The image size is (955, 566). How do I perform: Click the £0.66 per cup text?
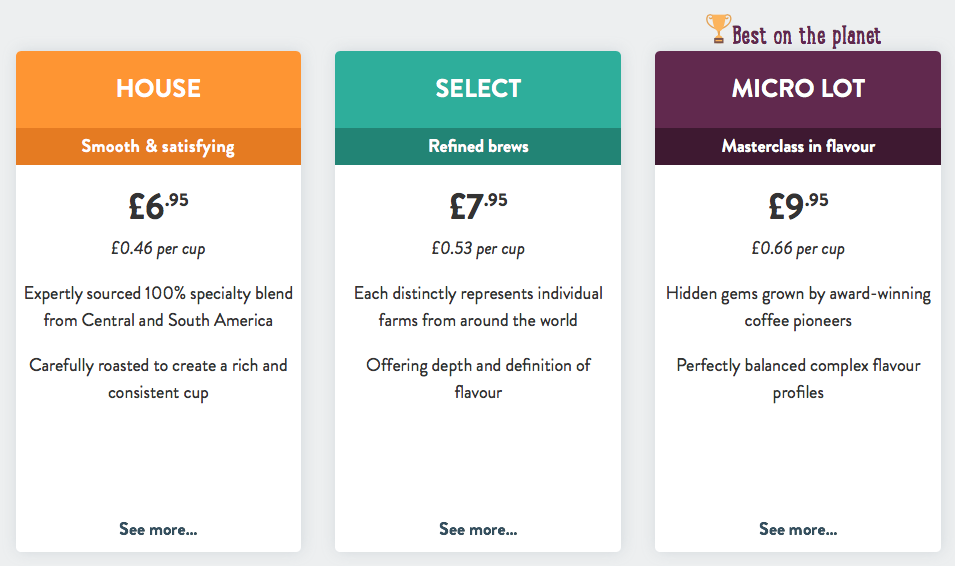coord(798,249)
